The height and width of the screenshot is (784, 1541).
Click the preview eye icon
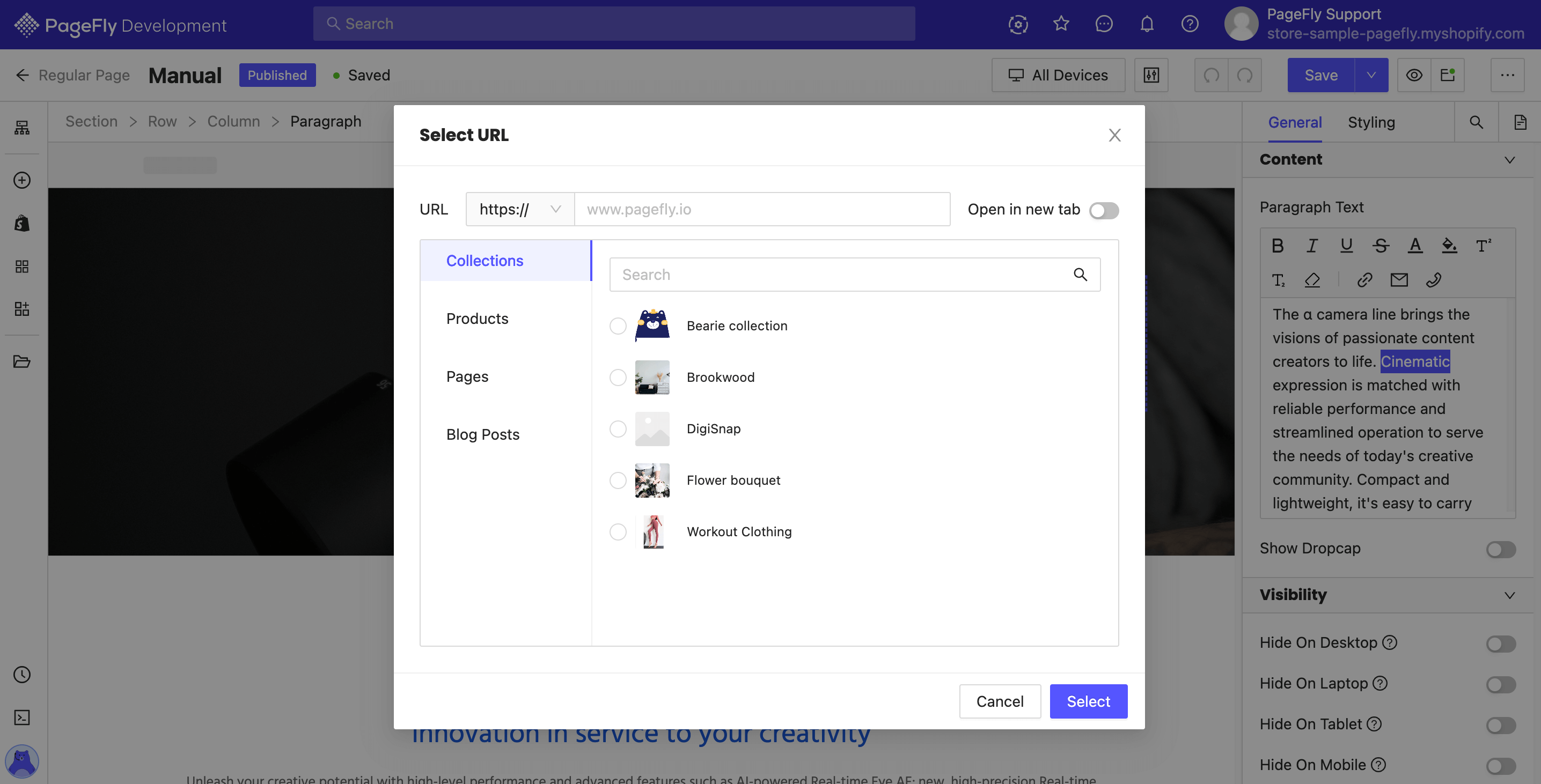pos(1414,75)
